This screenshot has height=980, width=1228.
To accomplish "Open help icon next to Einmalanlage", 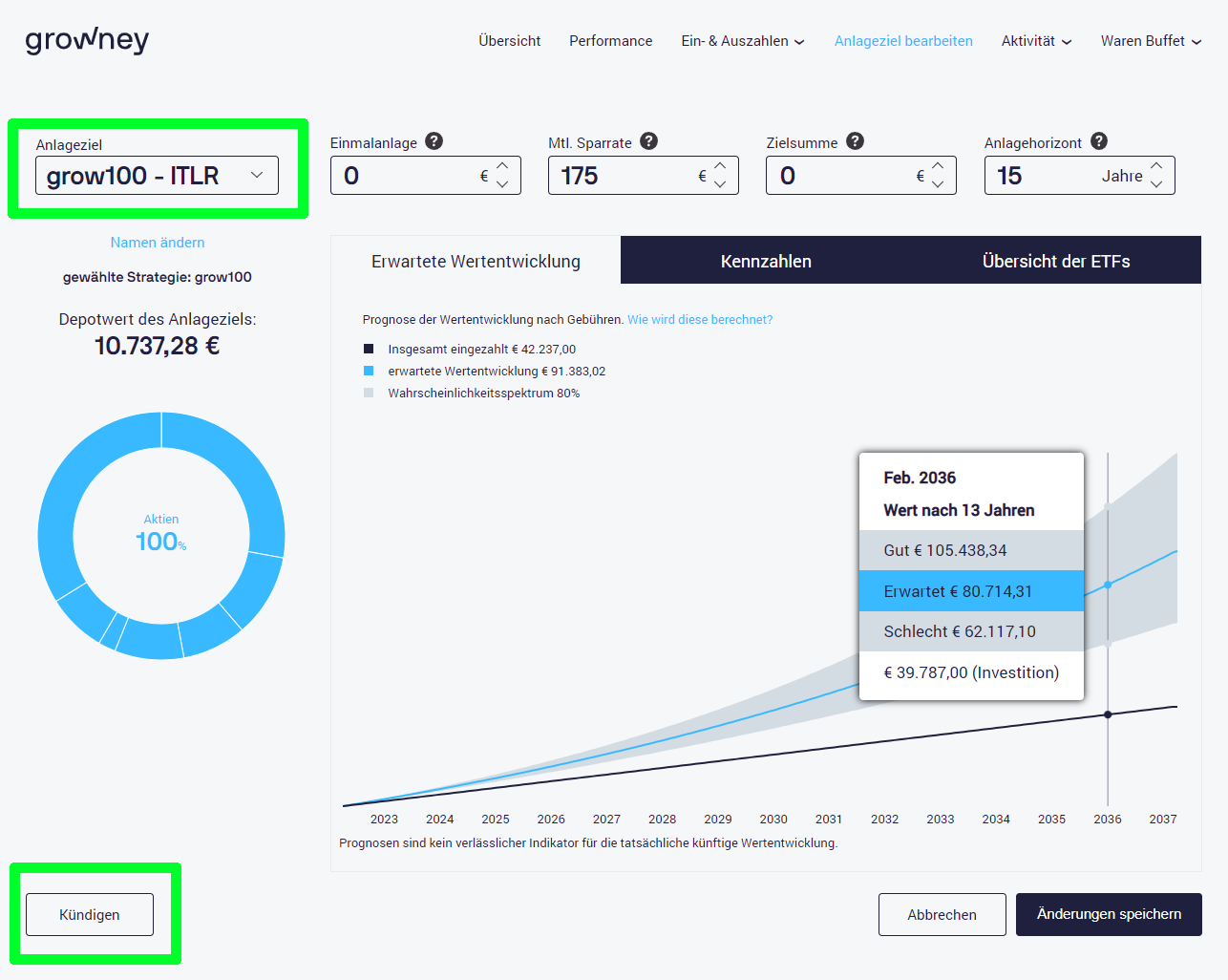I will tap(434, 141).
